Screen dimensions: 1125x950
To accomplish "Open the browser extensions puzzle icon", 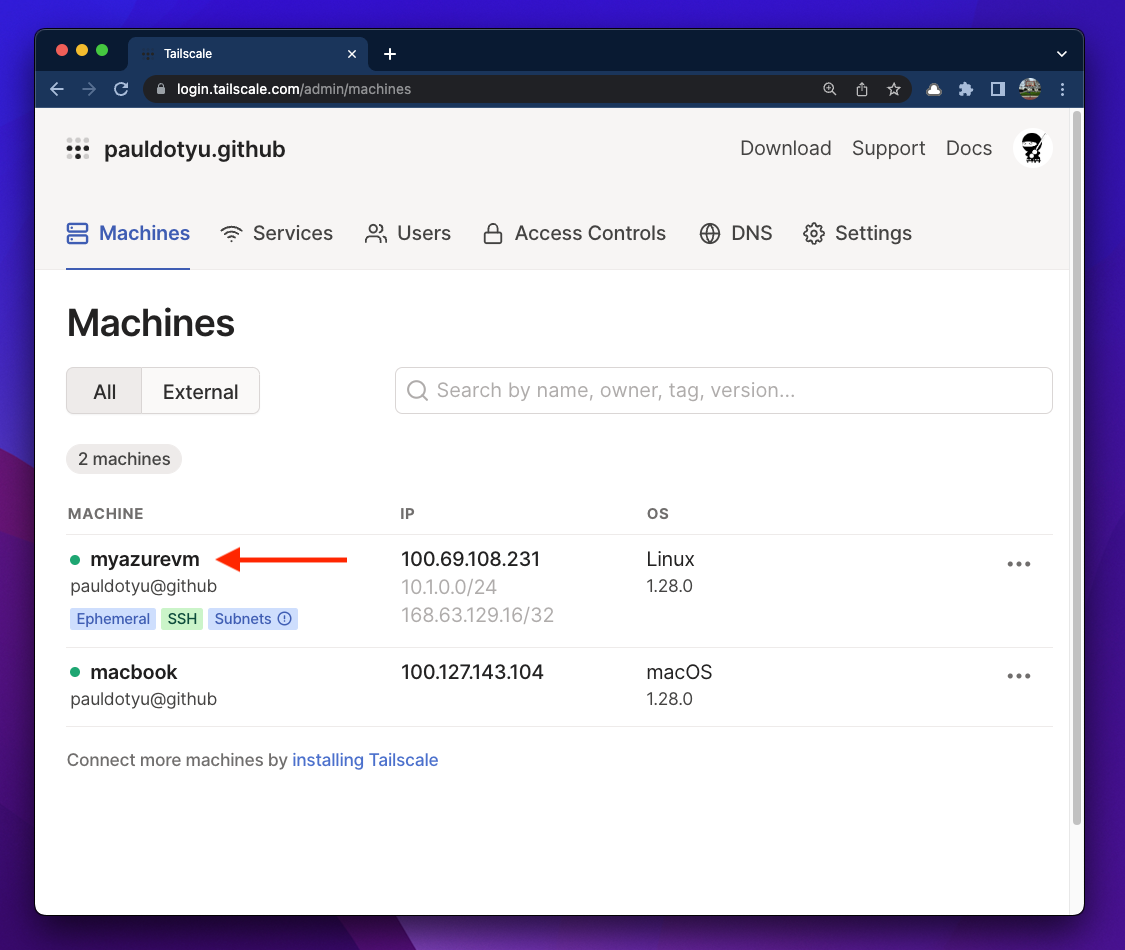I will 965,89.
